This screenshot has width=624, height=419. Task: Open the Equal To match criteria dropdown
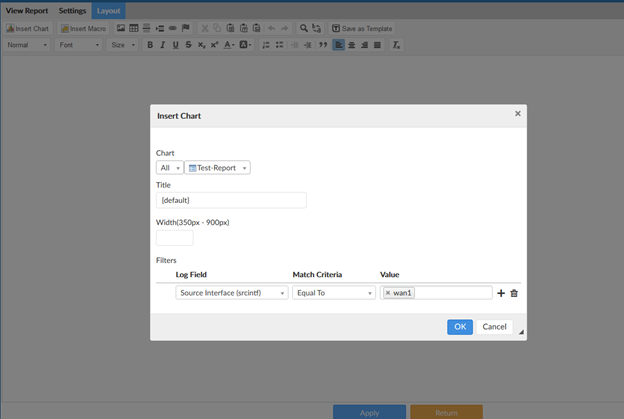(x=334, y=293)
